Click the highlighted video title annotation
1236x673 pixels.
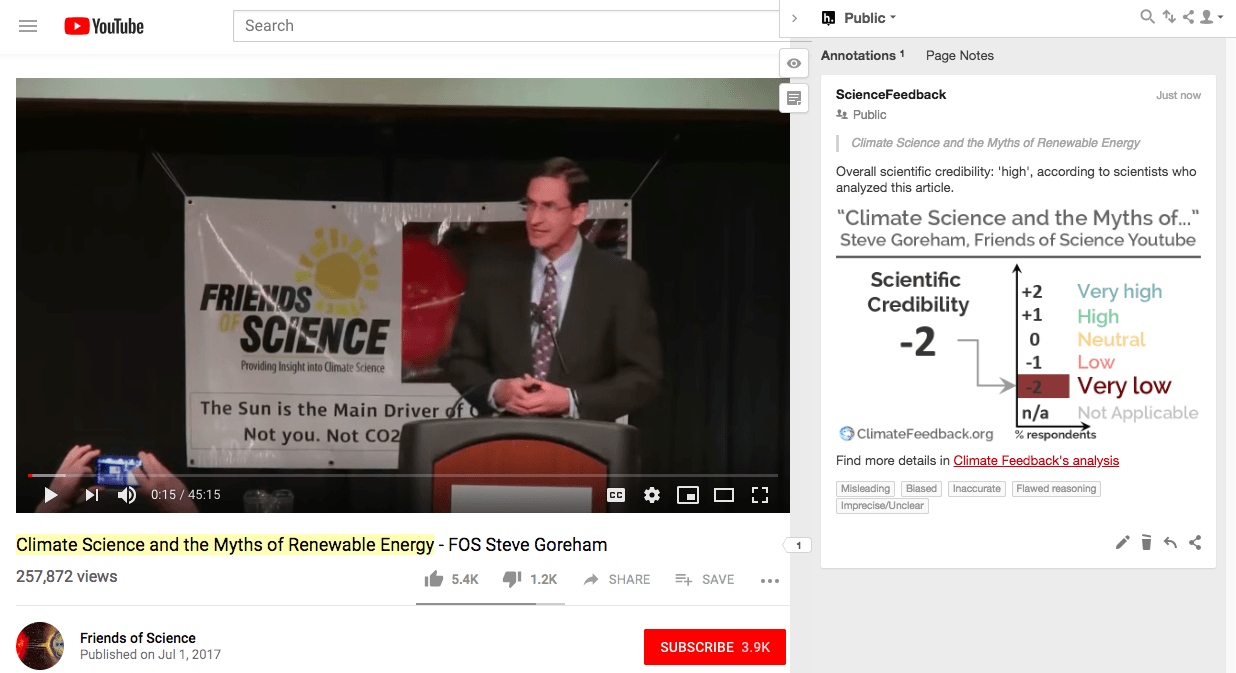(225, 545)
